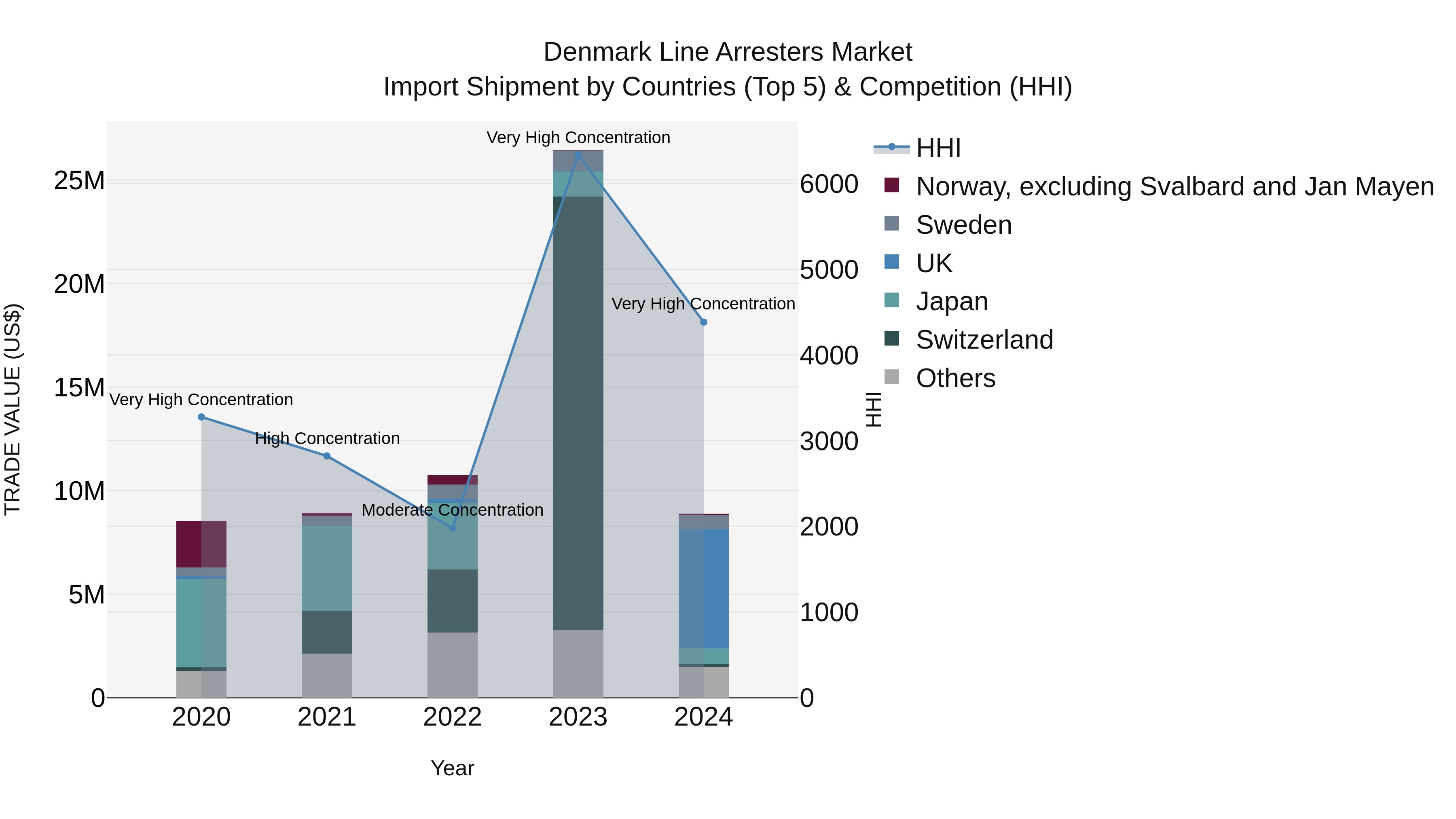Click the 3000 HHI axis tick label
Screen dimensions: 1456x819
pyautogui.click(x=829, y=441)
